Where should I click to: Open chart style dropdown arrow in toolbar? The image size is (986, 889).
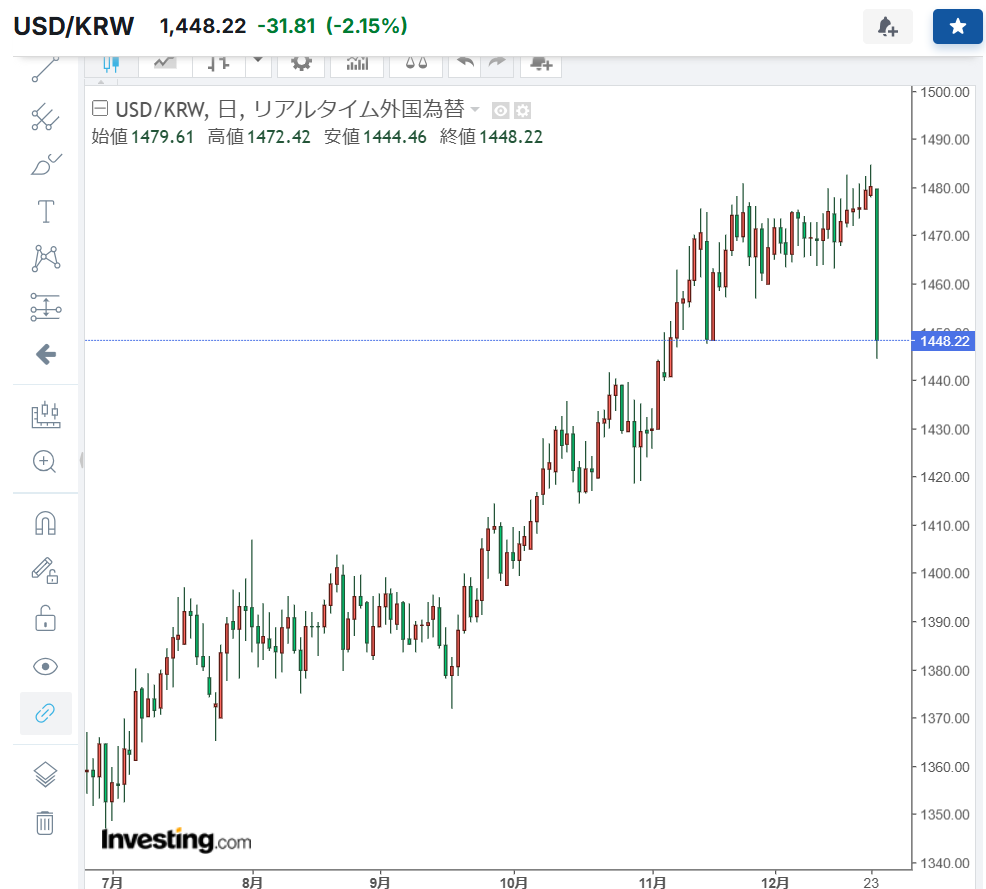click(x=259, y=62)
